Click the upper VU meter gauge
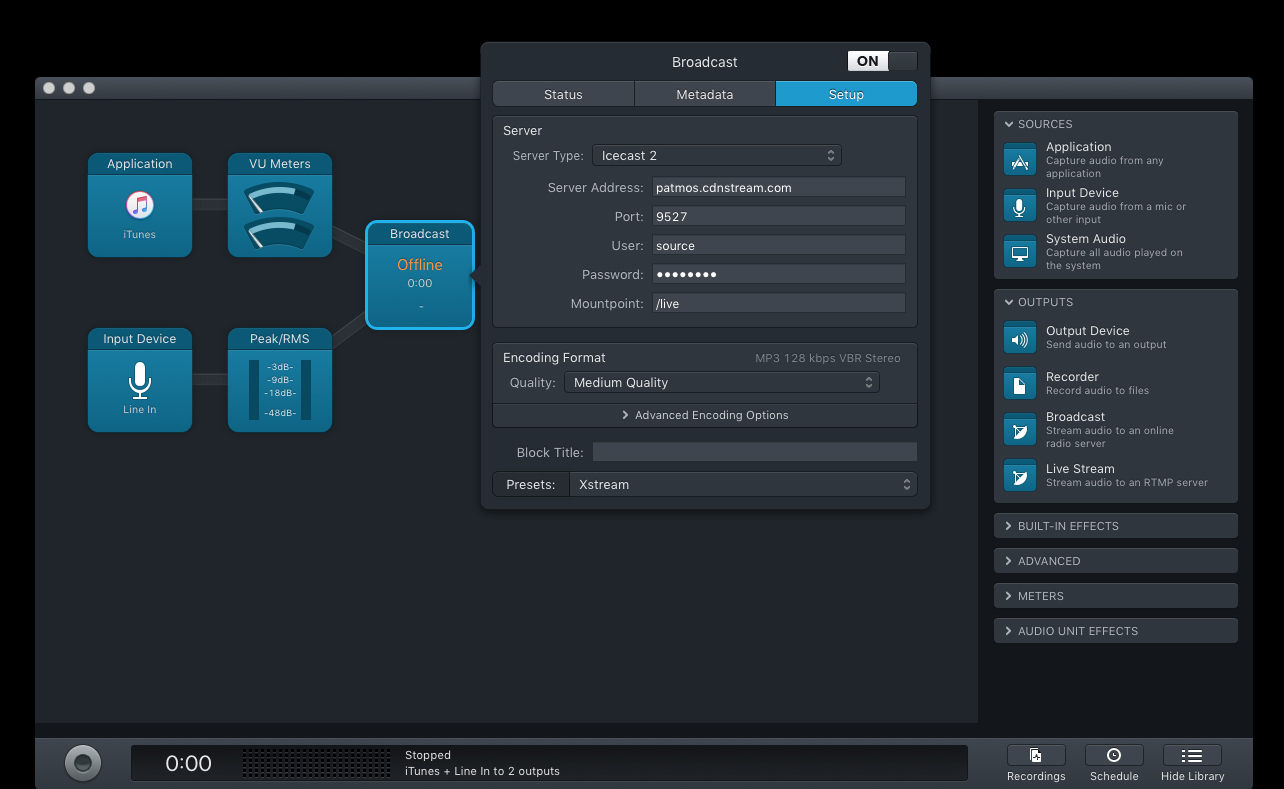 pyautogui.click(x=280, y=198)
